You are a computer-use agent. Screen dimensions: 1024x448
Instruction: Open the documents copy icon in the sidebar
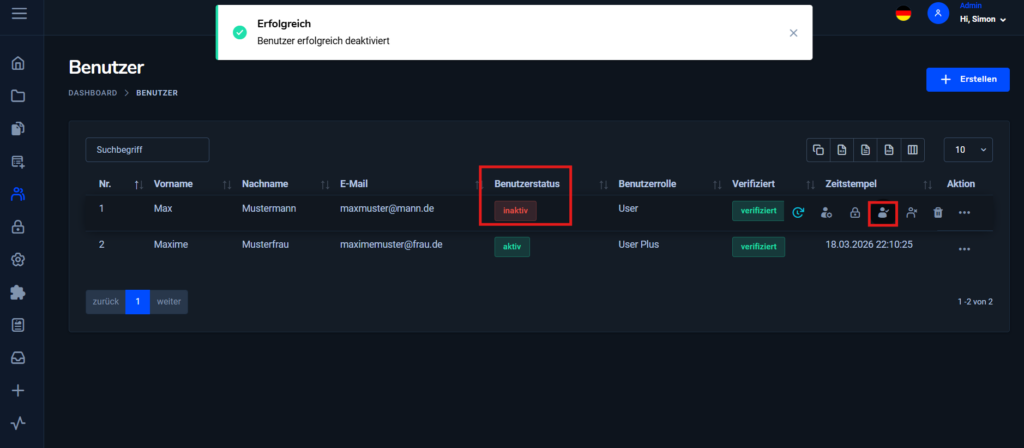tap(18, 129)
